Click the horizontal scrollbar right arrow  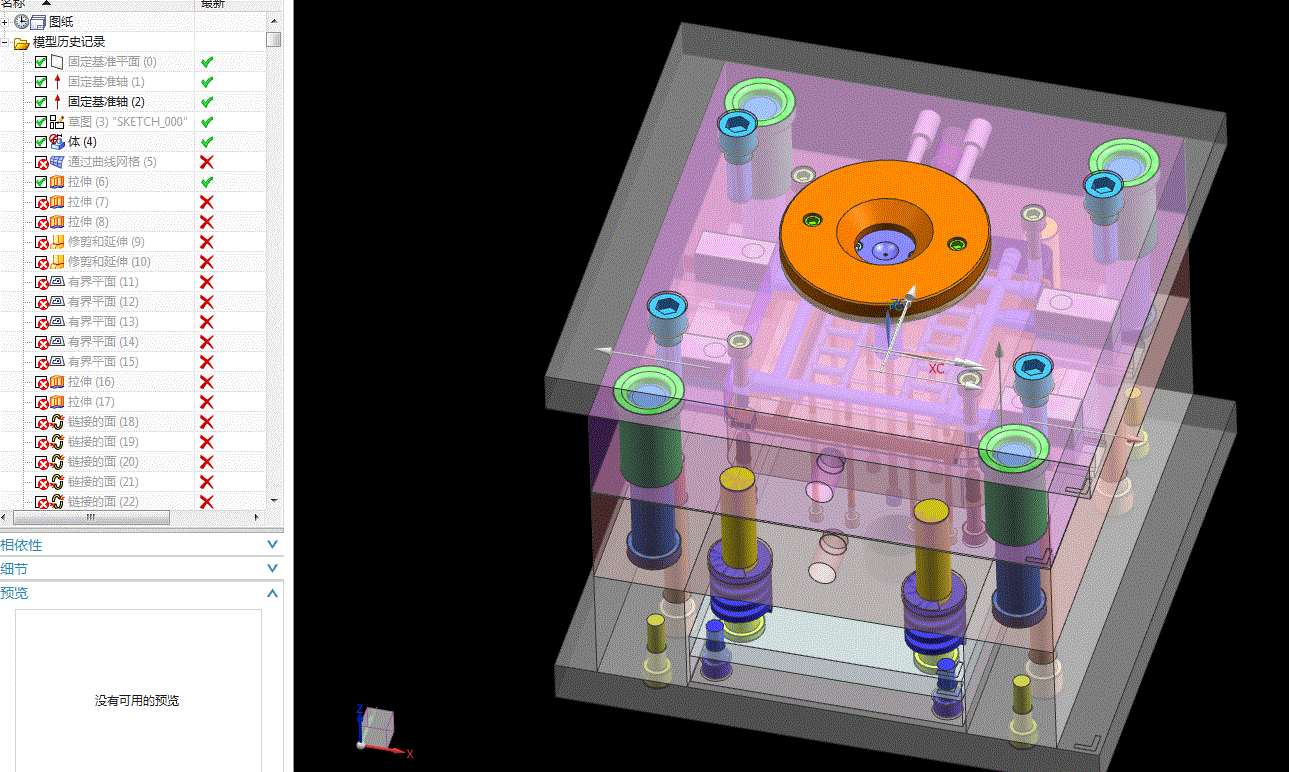[258, 517]
